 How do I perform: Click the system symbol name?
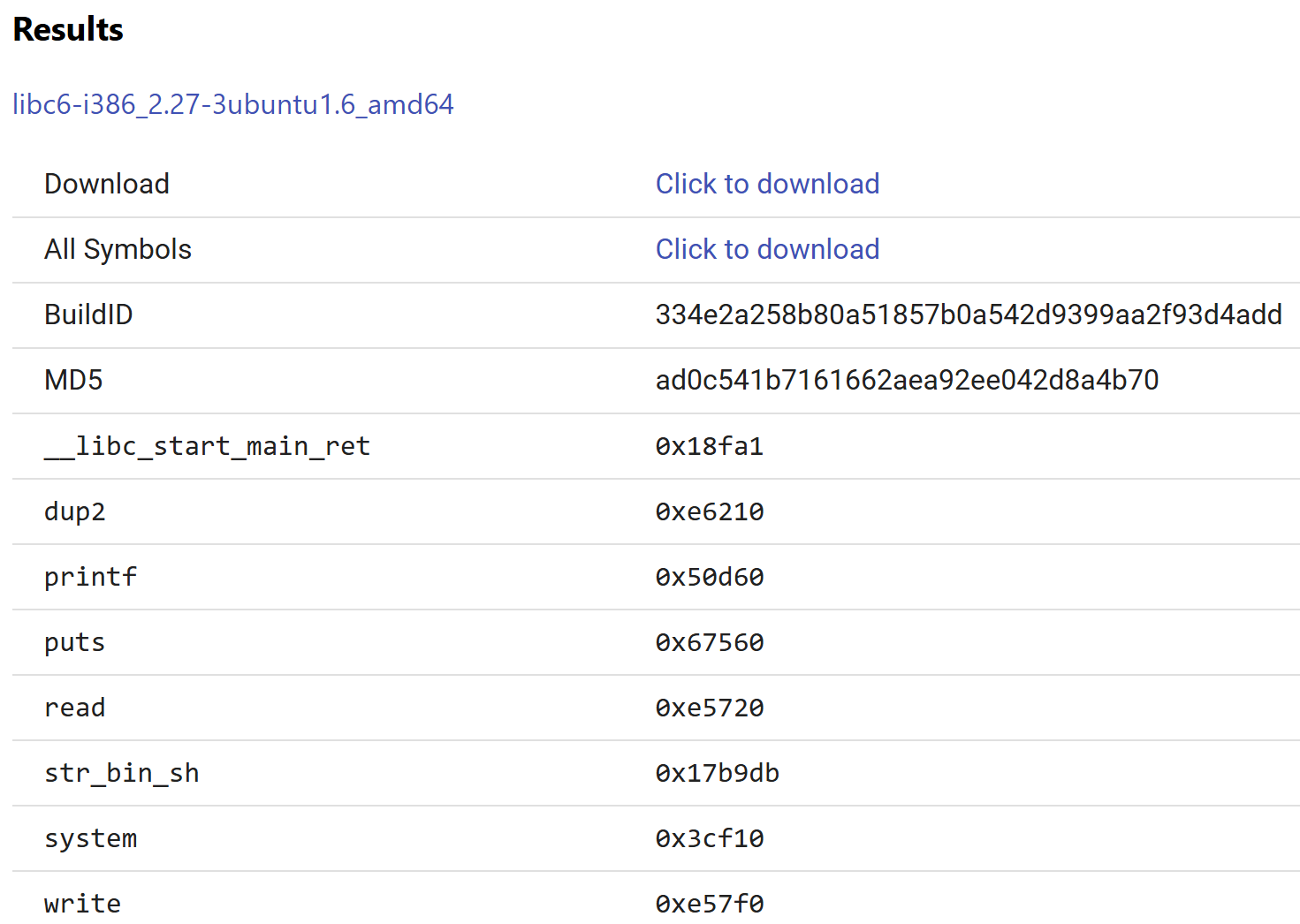[x=90, y=838]
